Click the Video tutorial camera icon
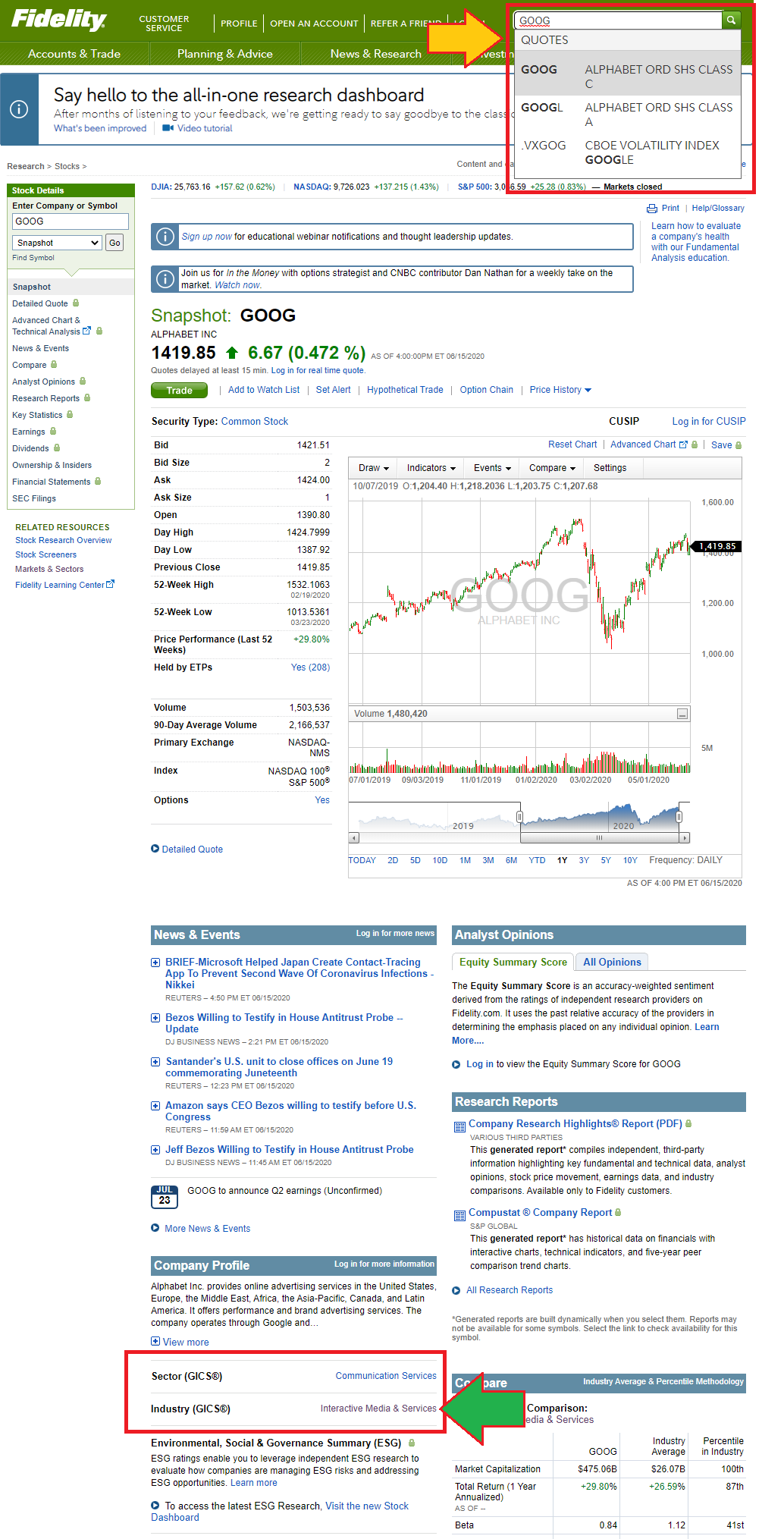This screenshot has width=784, height=1539. point(168,128)
